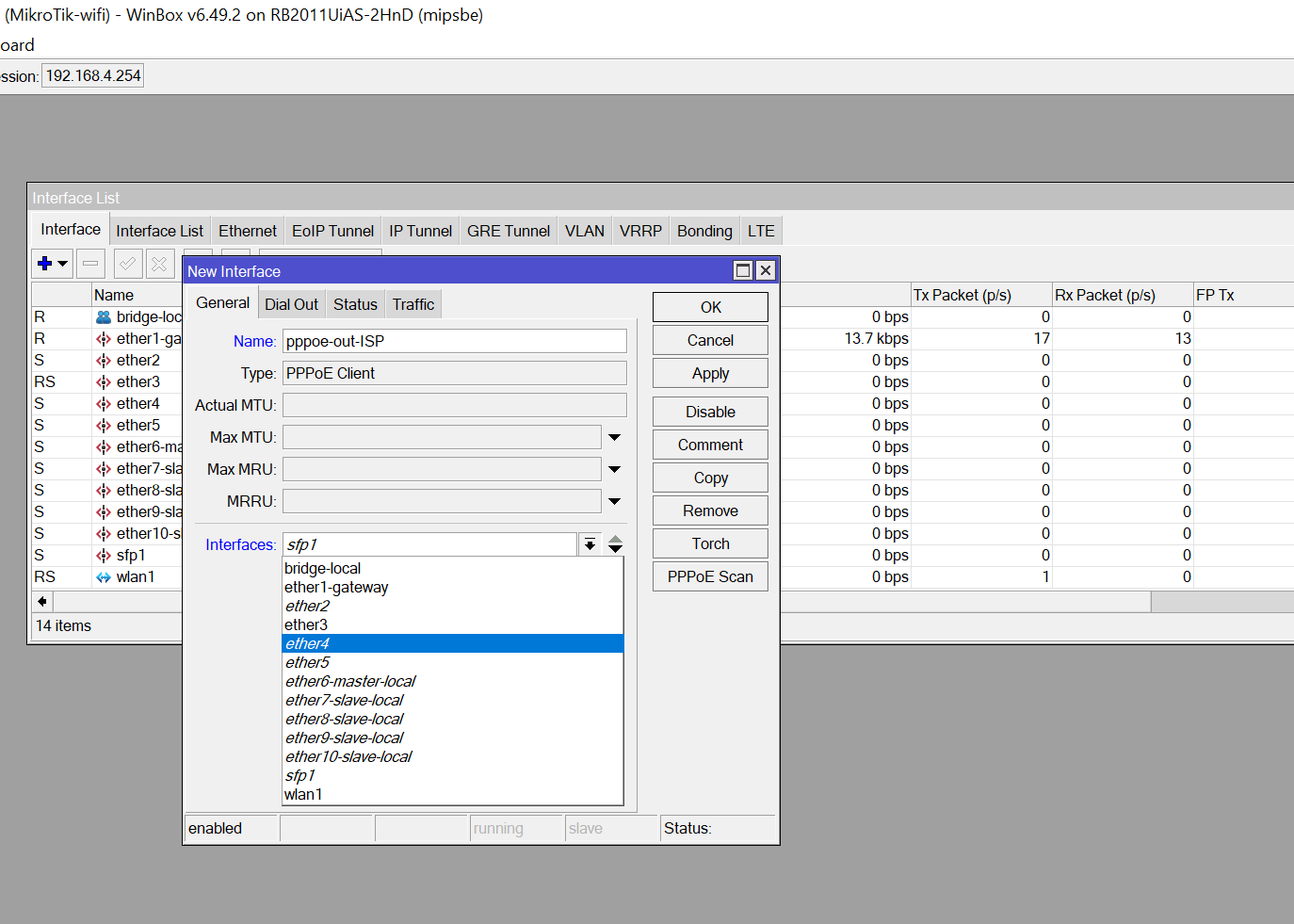The image size is (1294, 924).
Task: Click the ether2 row interface icon
Action: (104, 361)
